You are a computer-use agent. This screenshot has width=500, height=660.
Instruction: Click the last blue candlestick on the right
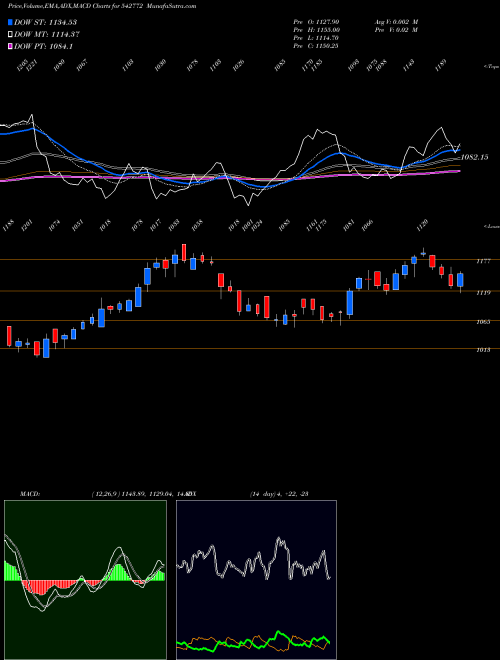tap(460, 280)
